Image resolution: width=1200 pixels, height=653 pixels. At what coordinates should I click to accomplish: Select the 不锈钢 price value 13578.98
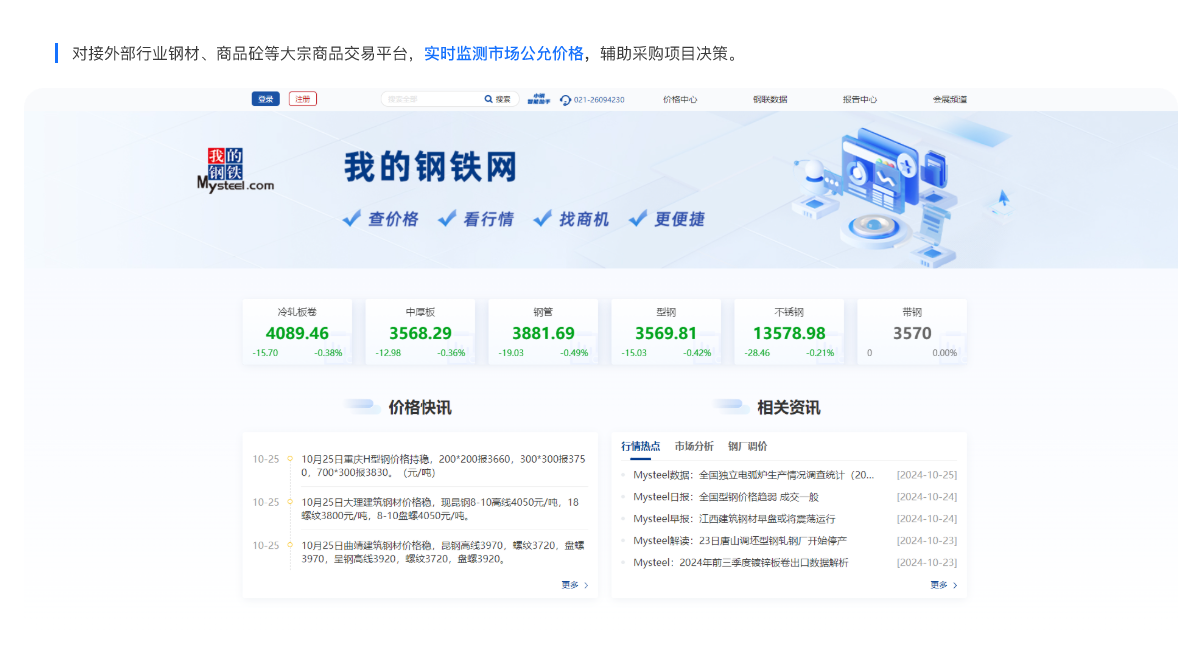click(789, 333)
